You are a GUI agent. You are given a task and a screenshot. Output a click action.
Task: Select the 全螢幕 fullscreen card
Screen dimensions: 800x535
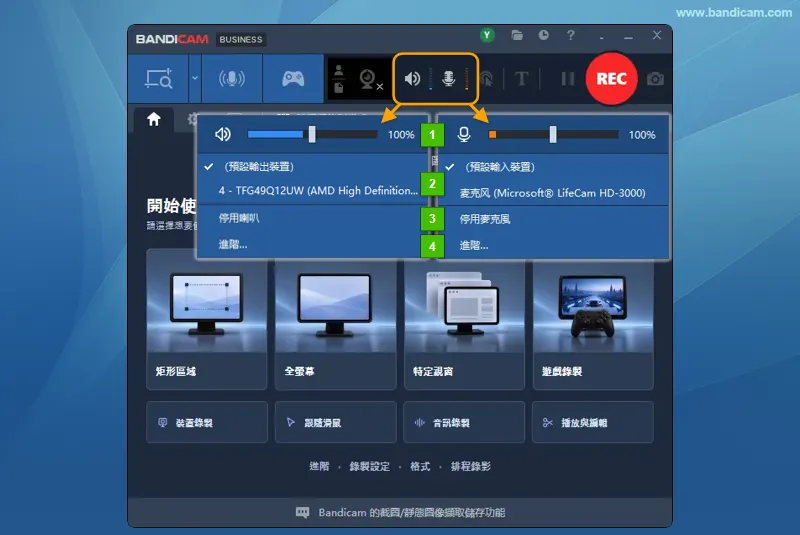click(335, 325)
